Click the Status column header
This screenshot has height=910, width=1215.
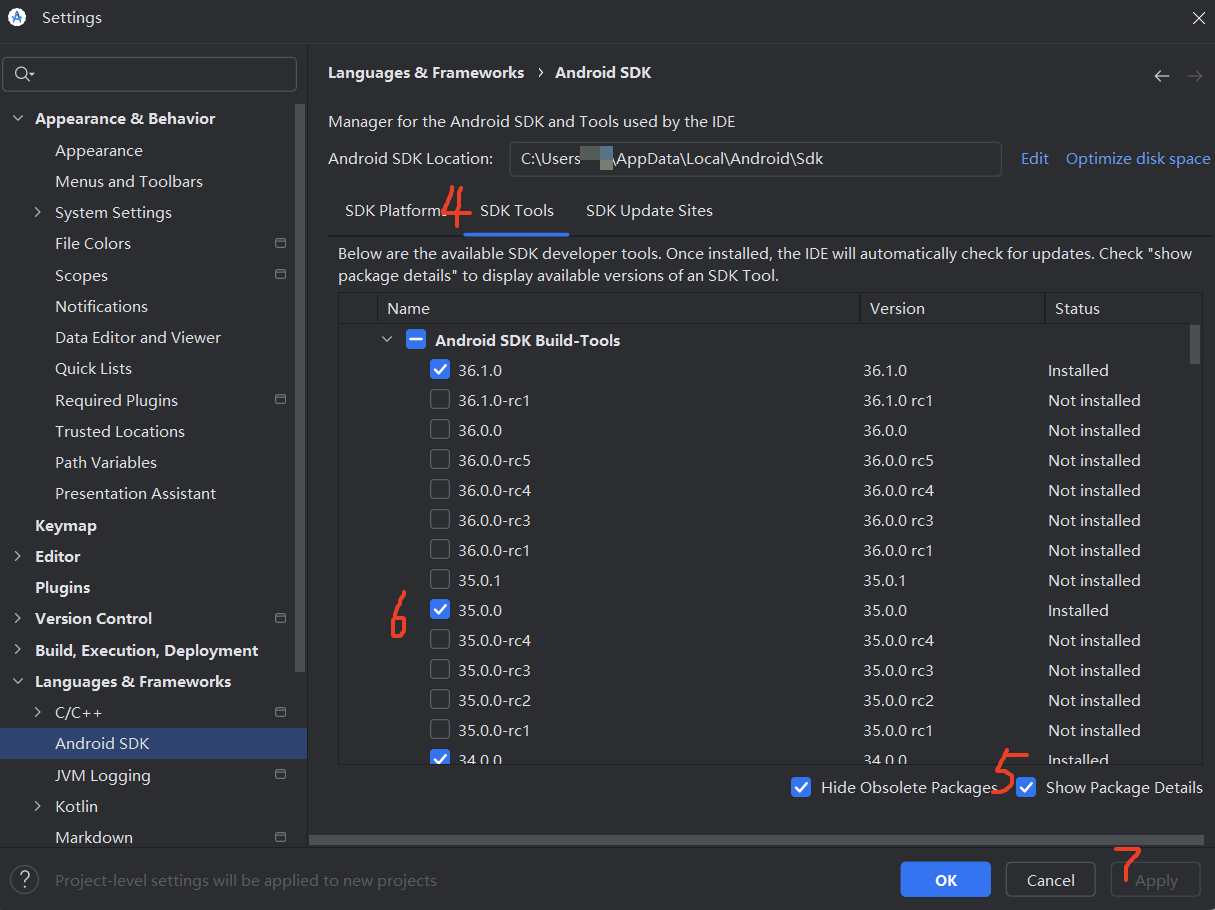pos(1123,308)
